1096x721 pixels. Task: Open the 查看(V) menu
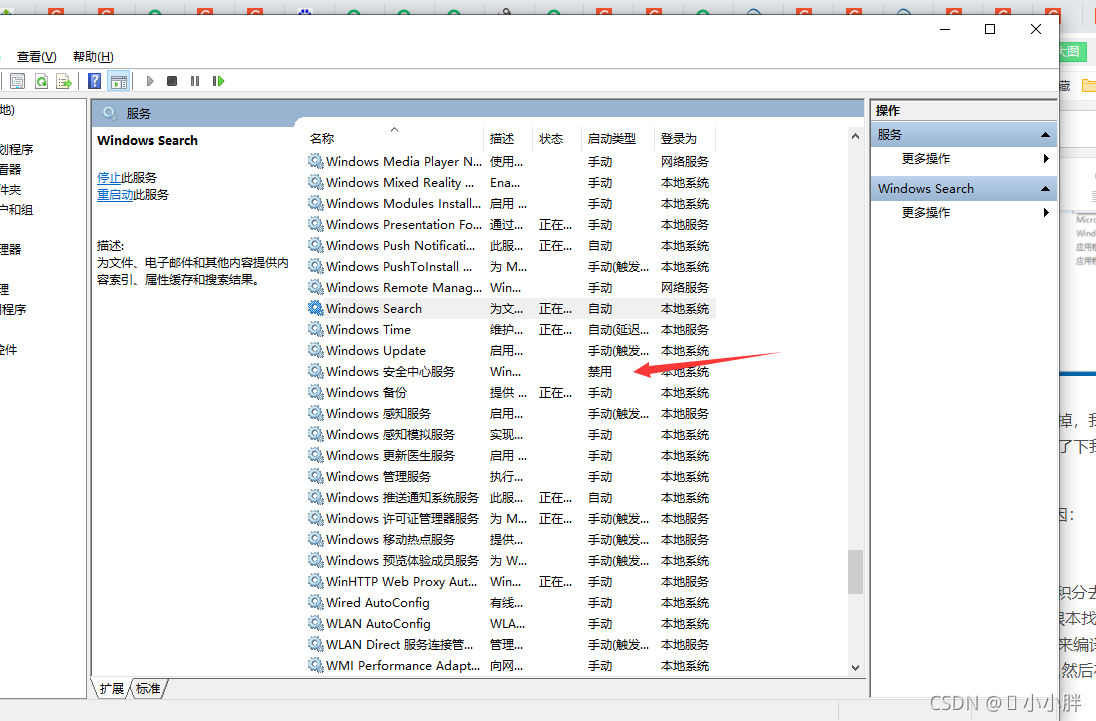(36, 57)
